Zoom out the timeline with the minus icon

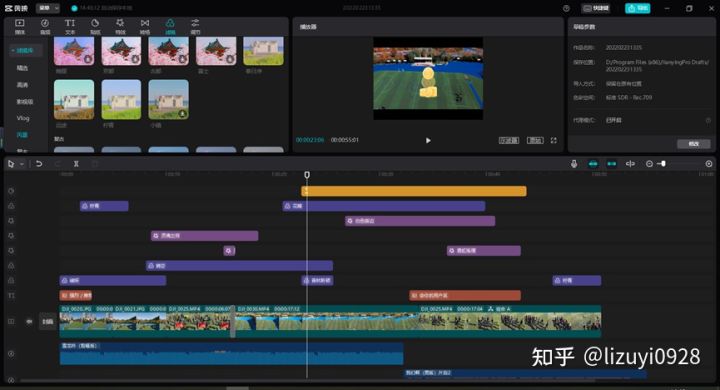[649, 164]
